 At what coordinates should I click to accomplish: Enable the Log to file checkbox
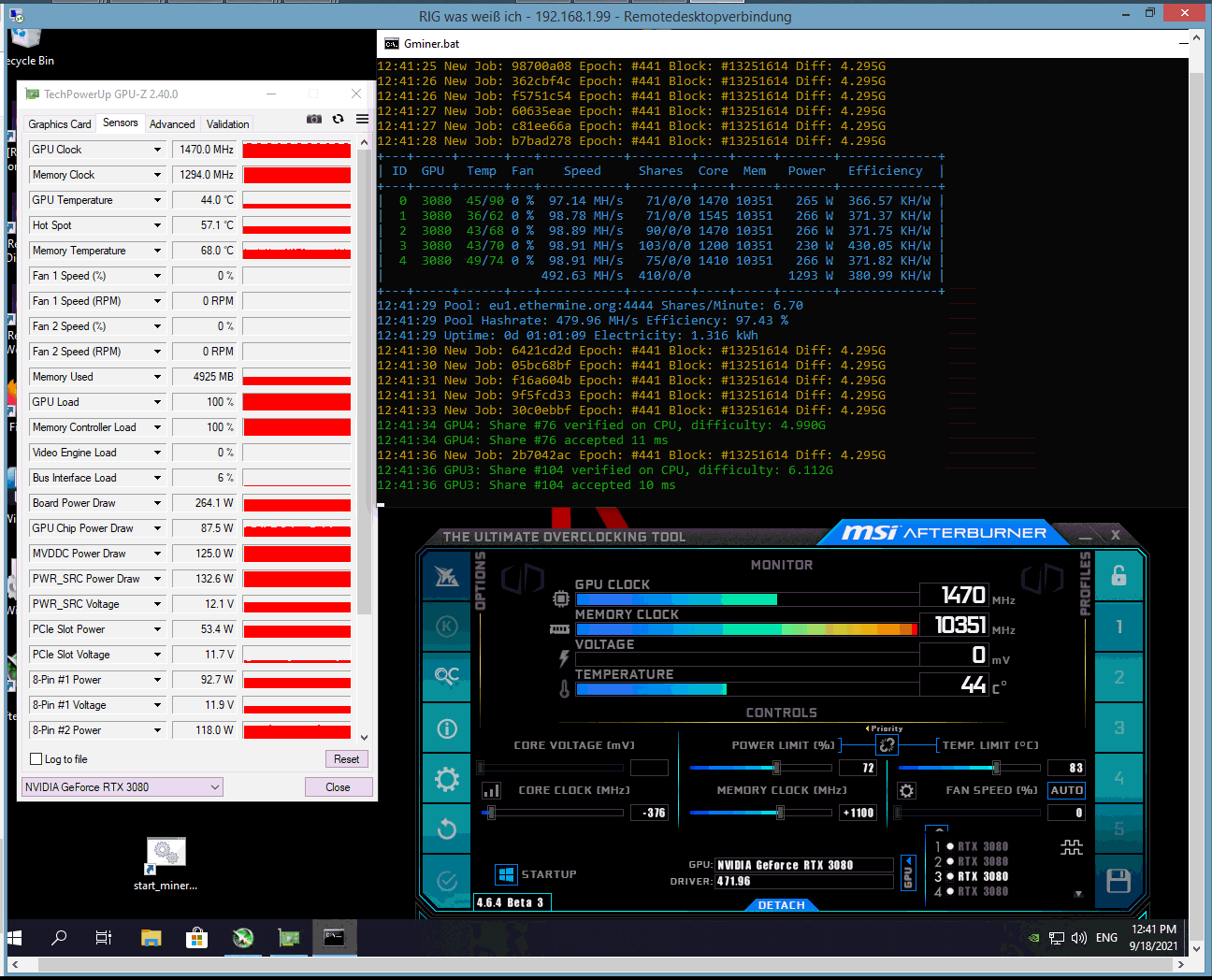tap(36, 759)
